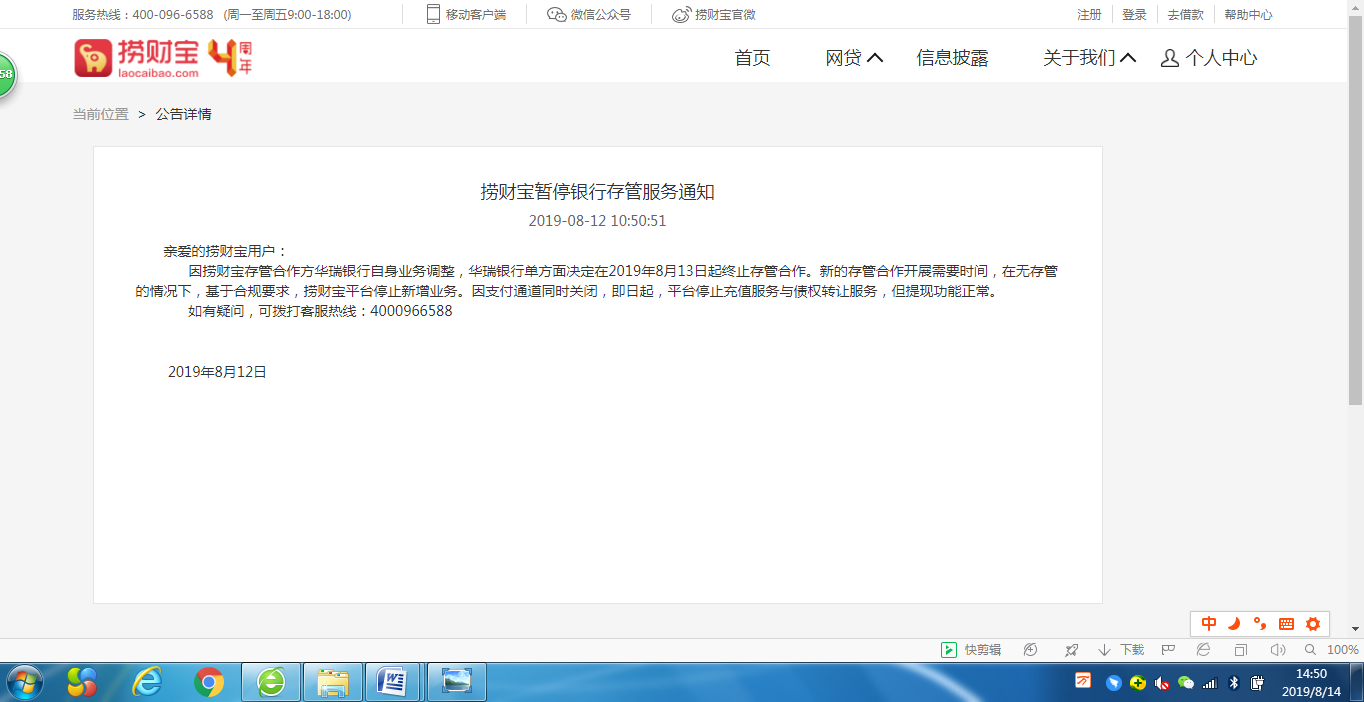The image size is (1364, 702).
Task: Click the 当前位置 breadcrumb text
Action: coord(100,114)
